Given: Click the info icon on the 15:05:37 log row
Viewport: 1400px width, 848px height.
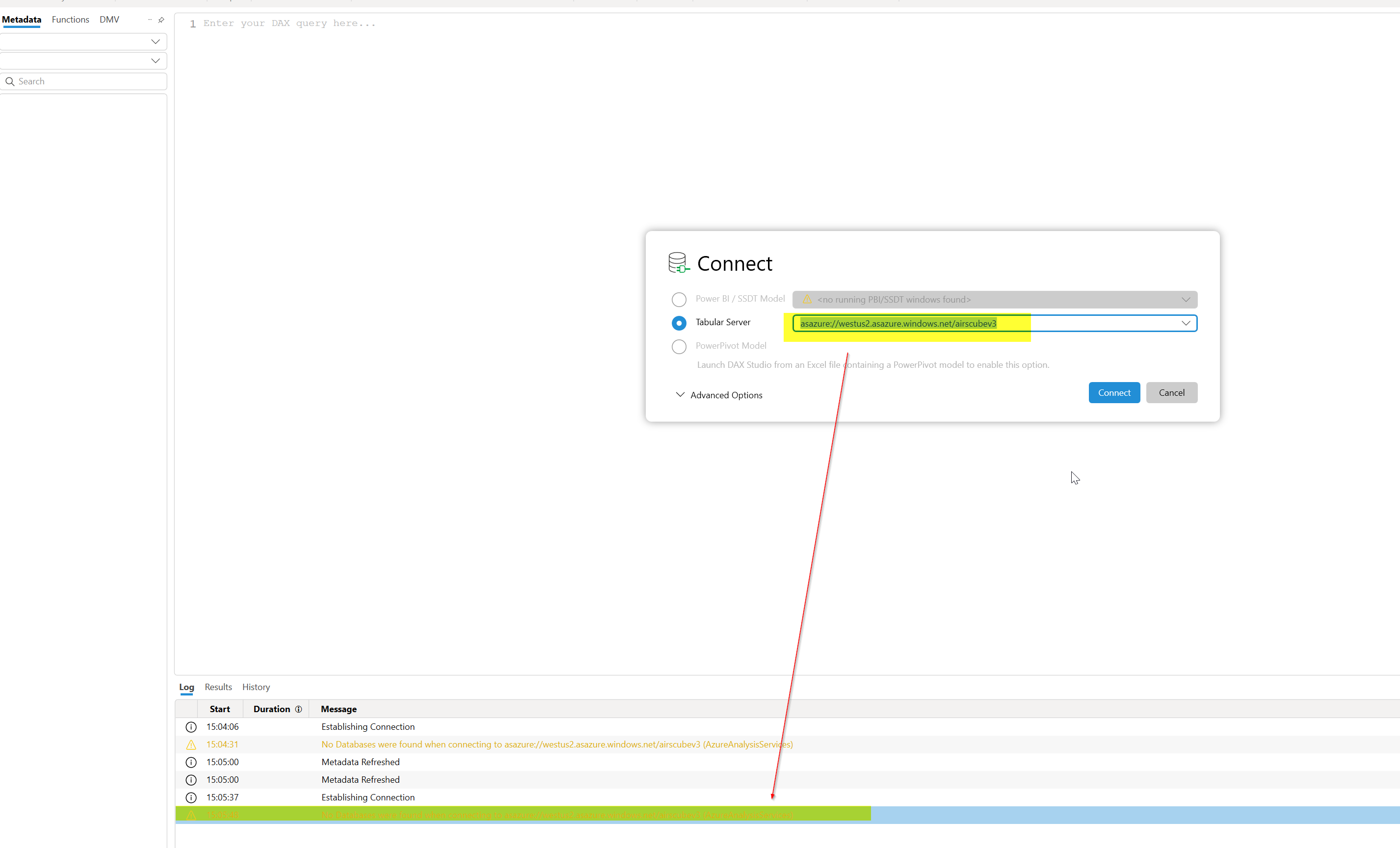Looking at the screenshot, I should 191,797.
